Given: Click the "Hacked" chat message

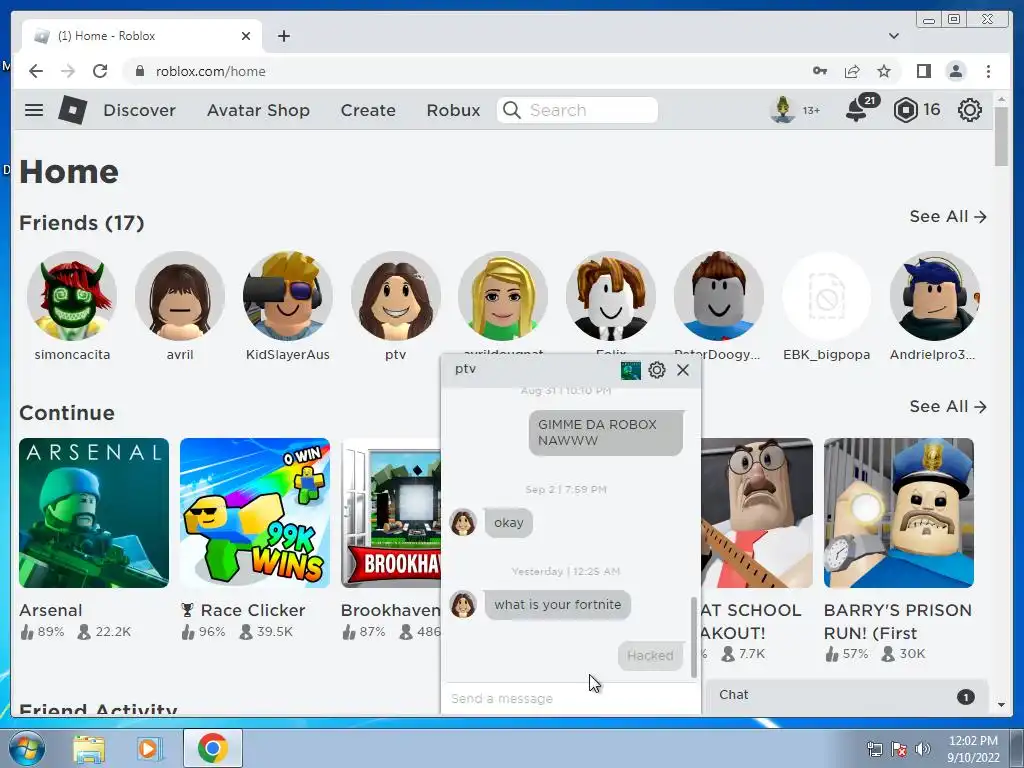Looking at the screenshot, I should pyautogui.click(x=650, y=655).
